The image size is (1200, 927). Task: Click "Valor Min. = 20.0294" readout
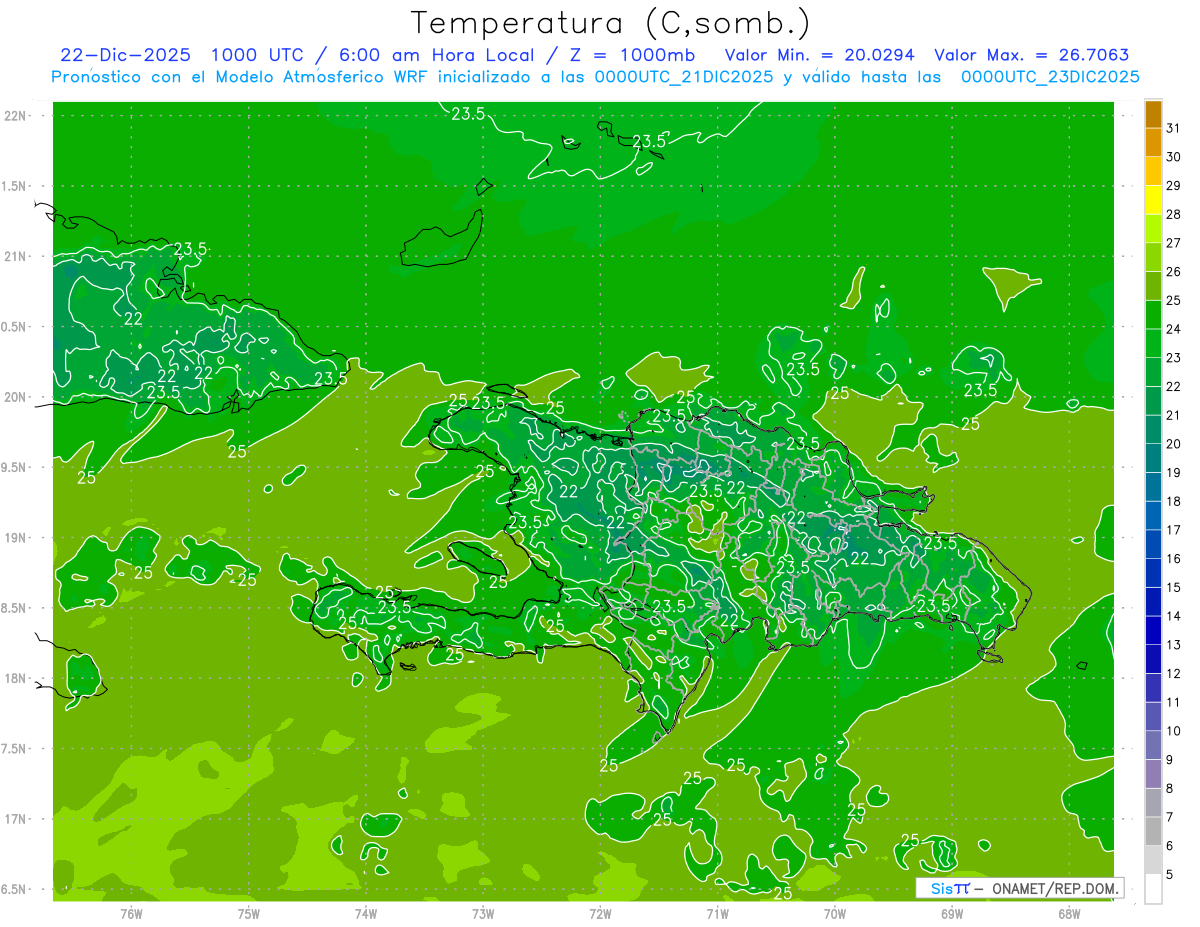pyautogui.click(x=820, y=55)
